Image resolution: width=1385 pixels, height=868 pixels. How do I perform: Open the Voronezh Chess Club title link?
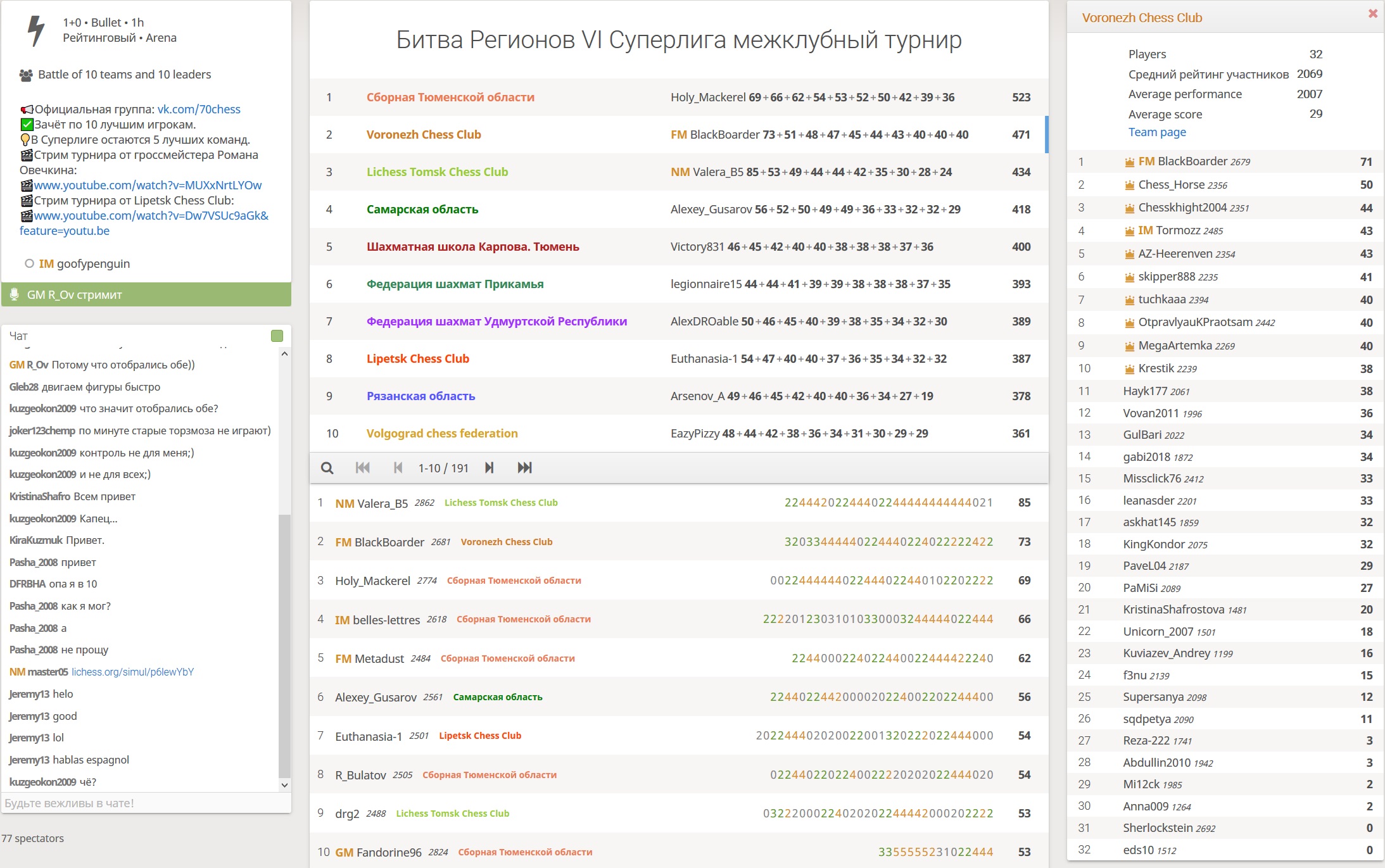[1142, 18]
